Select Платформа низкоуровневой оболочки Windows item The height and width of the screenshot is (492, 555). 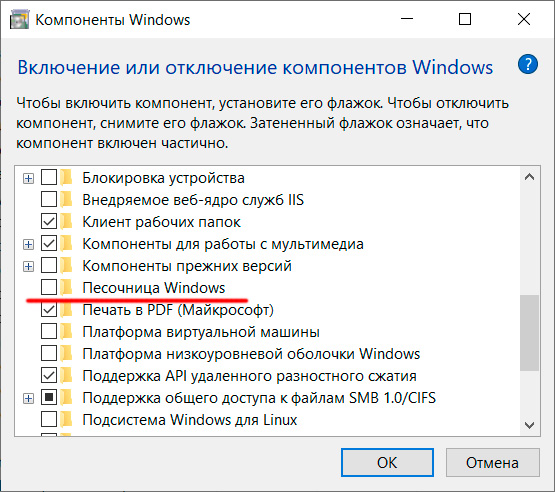[251, 354]
